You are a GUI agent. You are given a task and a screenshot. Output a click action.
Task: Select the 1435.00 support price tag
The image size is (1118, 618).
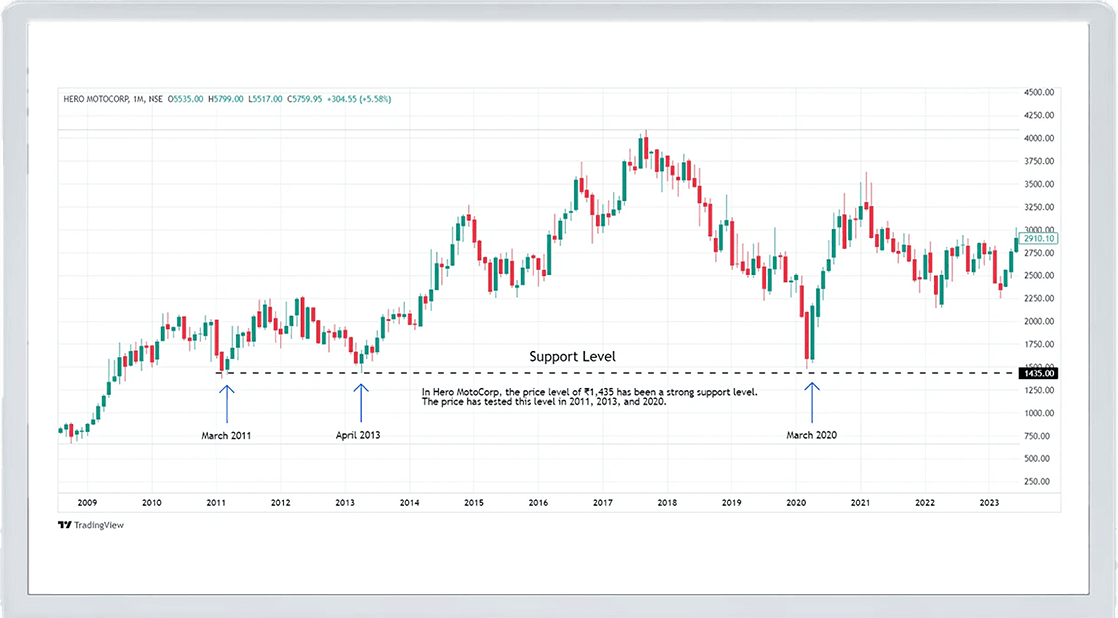point(1038,373)
